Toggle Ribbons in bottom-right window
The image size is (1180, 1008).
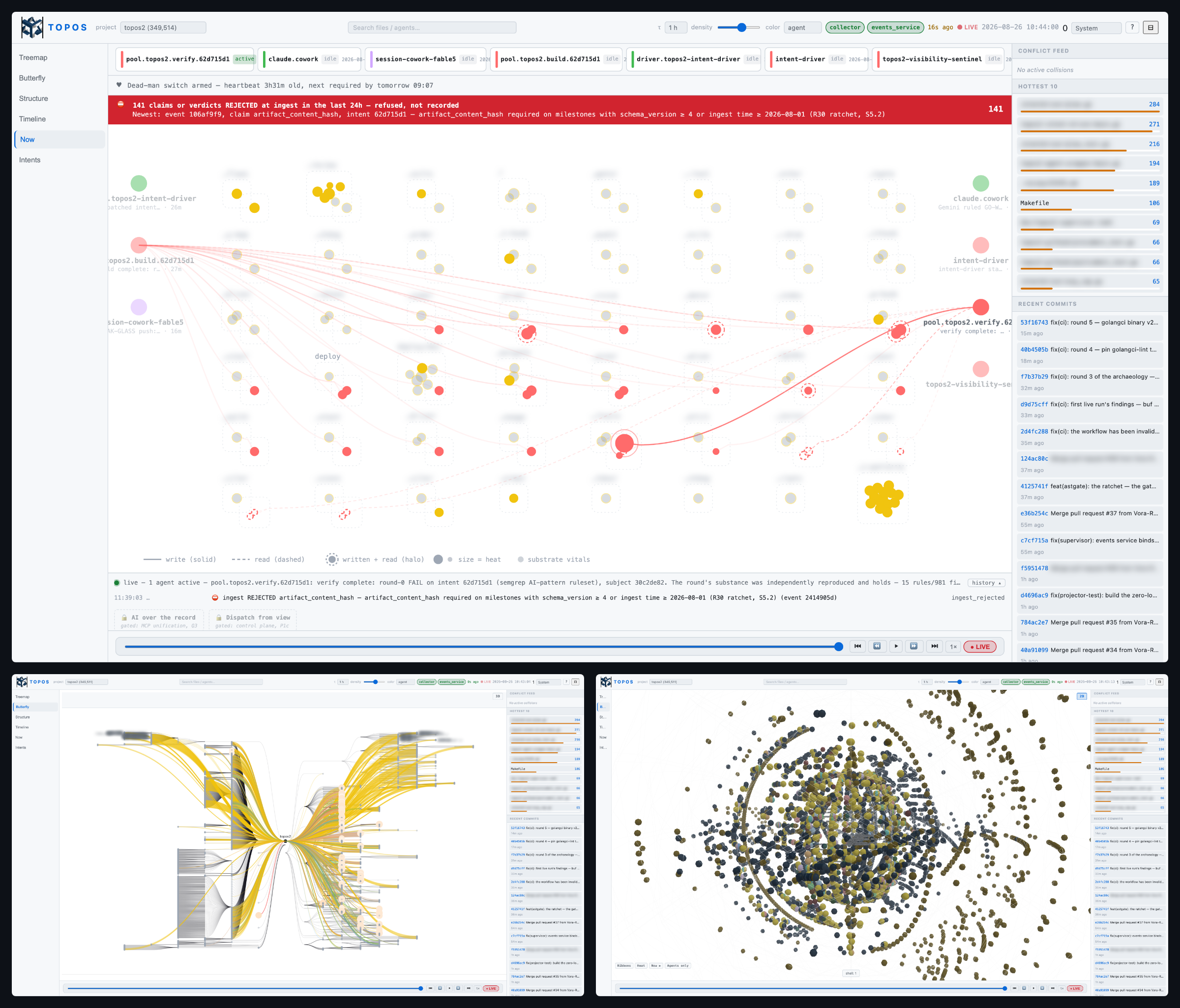pos(624,965)
